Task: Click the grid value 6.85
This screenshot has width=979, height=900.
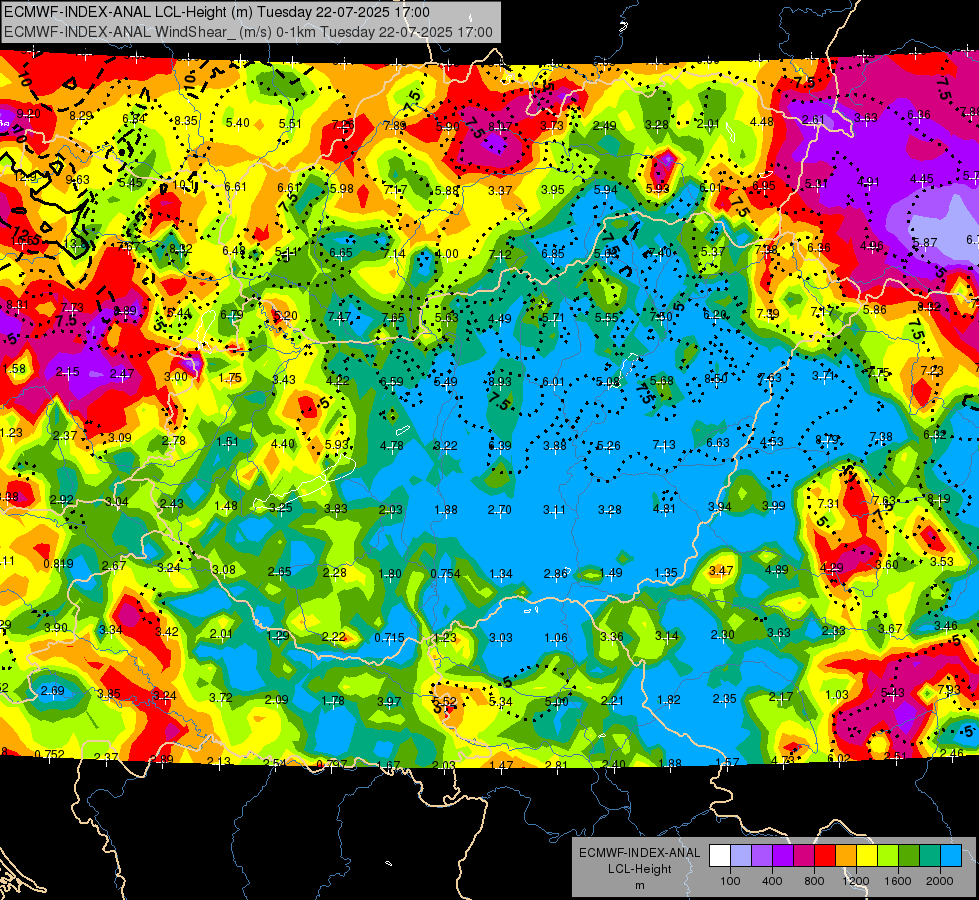Action: click(553, 254)
